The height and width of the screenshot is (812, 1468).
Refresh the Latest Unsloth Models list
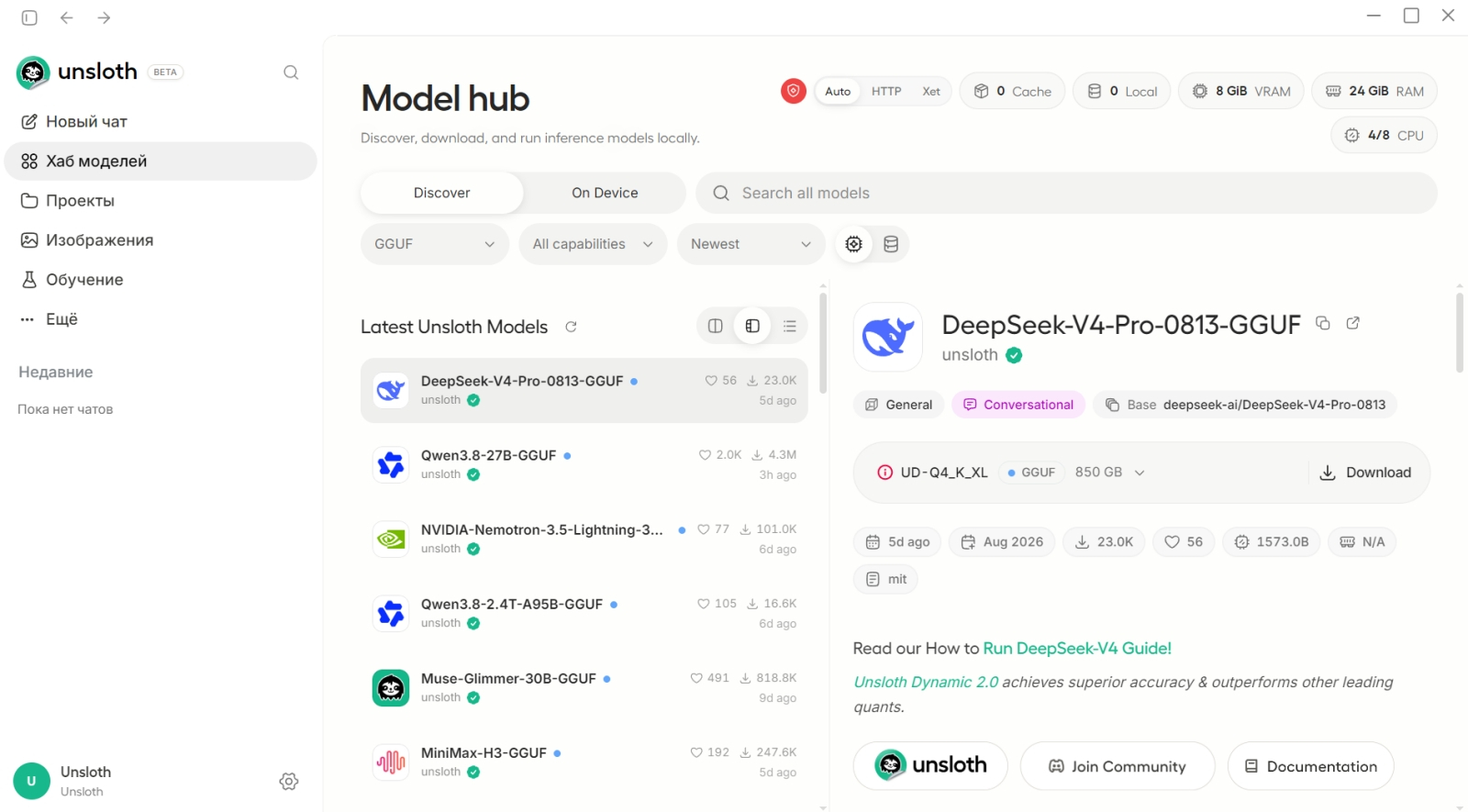click(571, 327)
